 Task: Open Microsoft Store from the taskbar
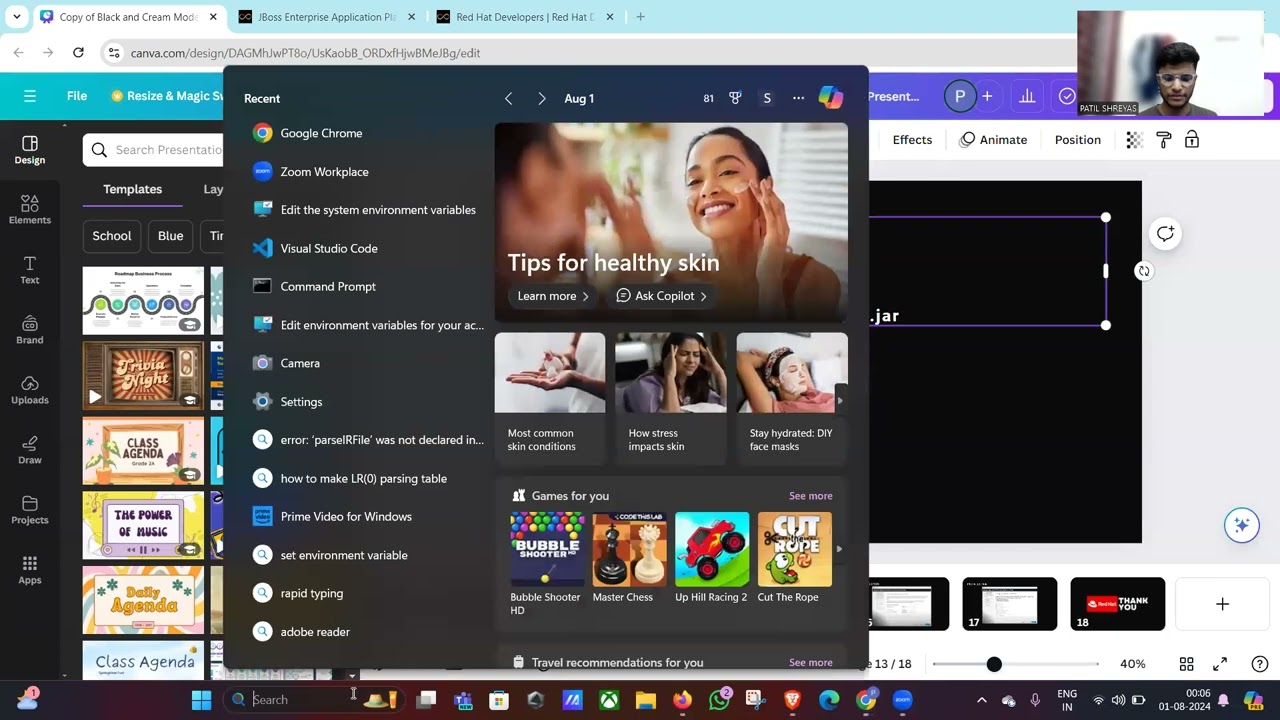499,700
